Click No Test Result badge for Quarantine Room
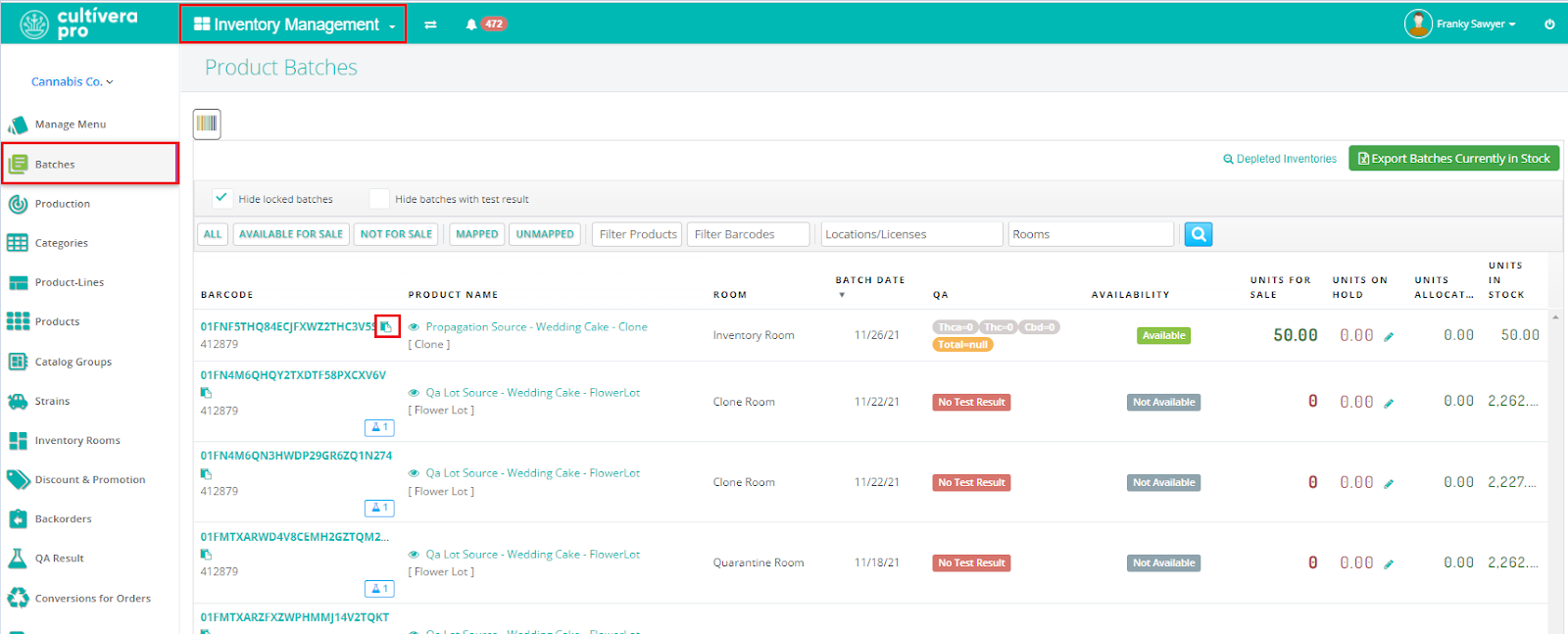This screenshot has width=1568, height=634. pyautogui.click(x=971, y=563)
